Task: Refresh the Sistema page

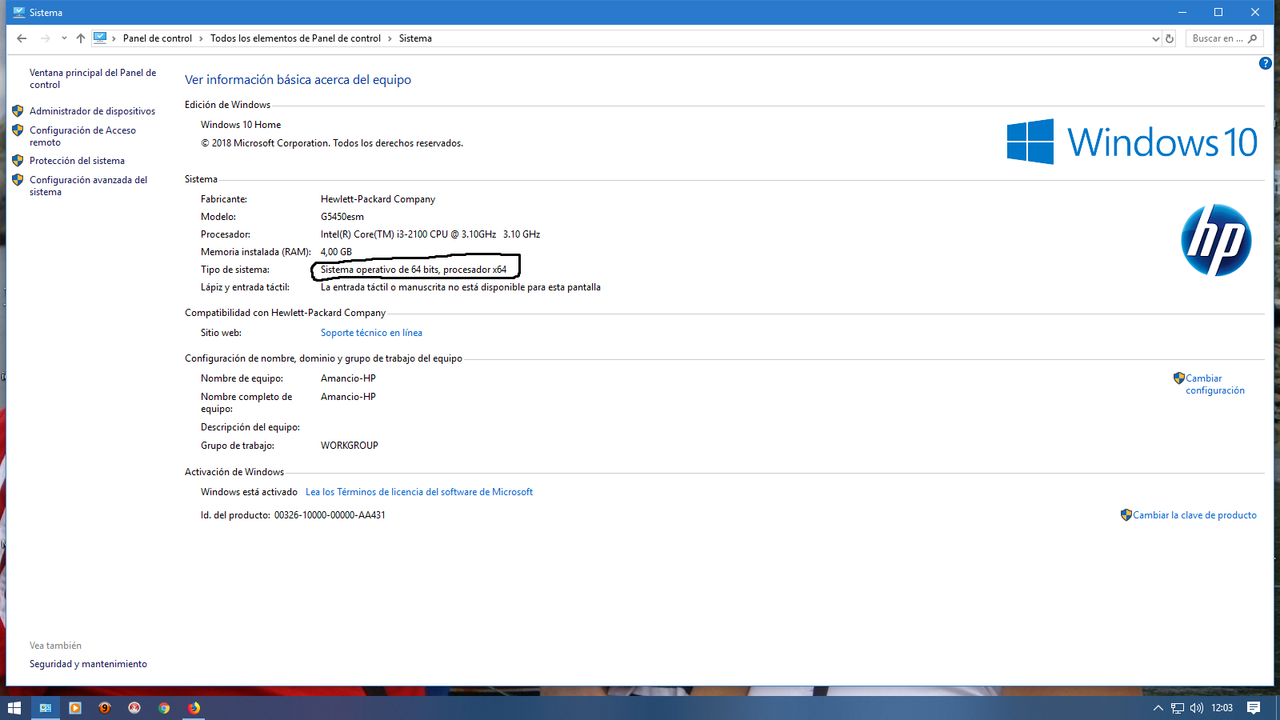Action: [x=1170, y=38]
